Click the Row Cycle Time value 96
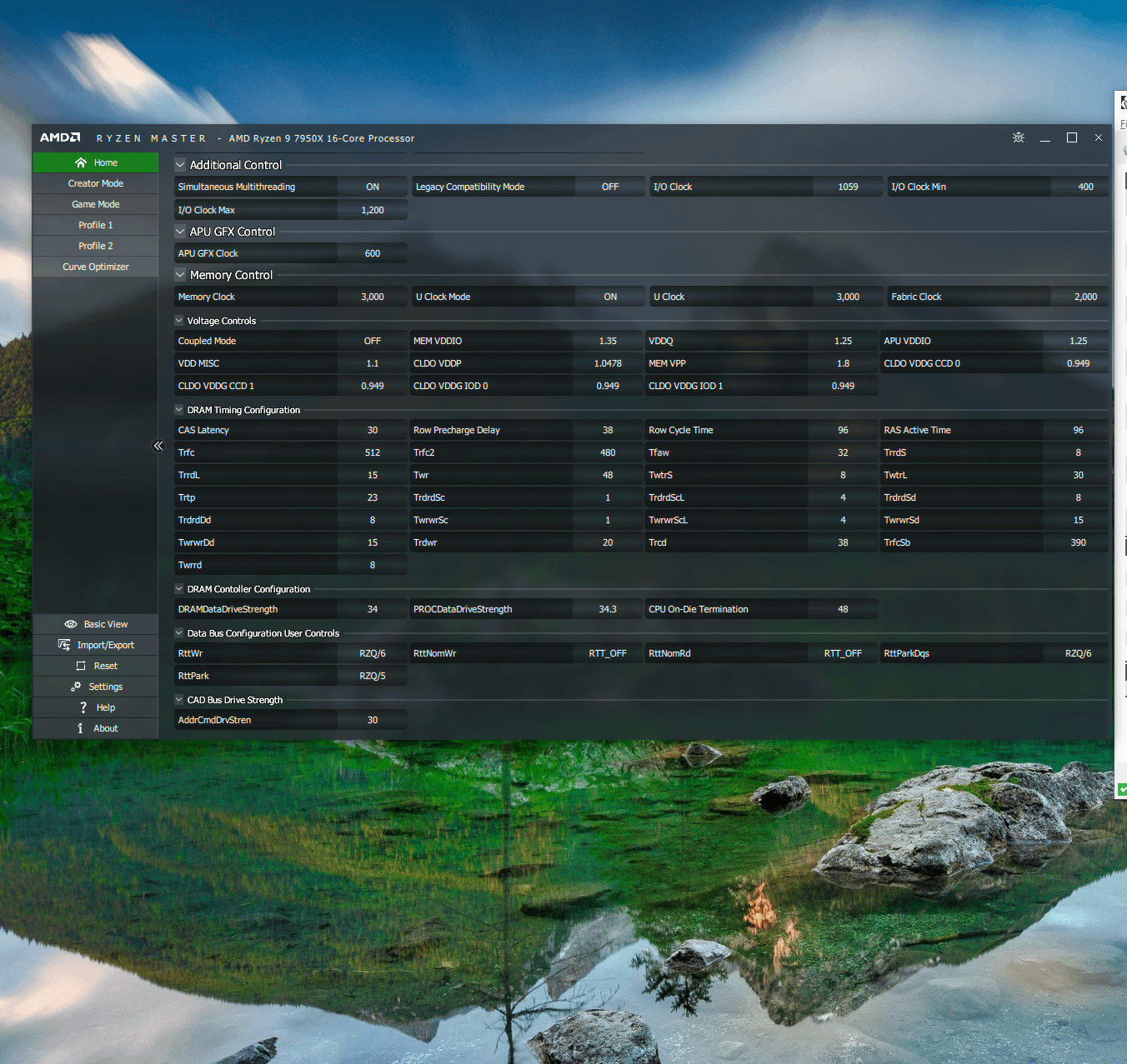This screenshot has width=1127, height=1064. (843, 430)
